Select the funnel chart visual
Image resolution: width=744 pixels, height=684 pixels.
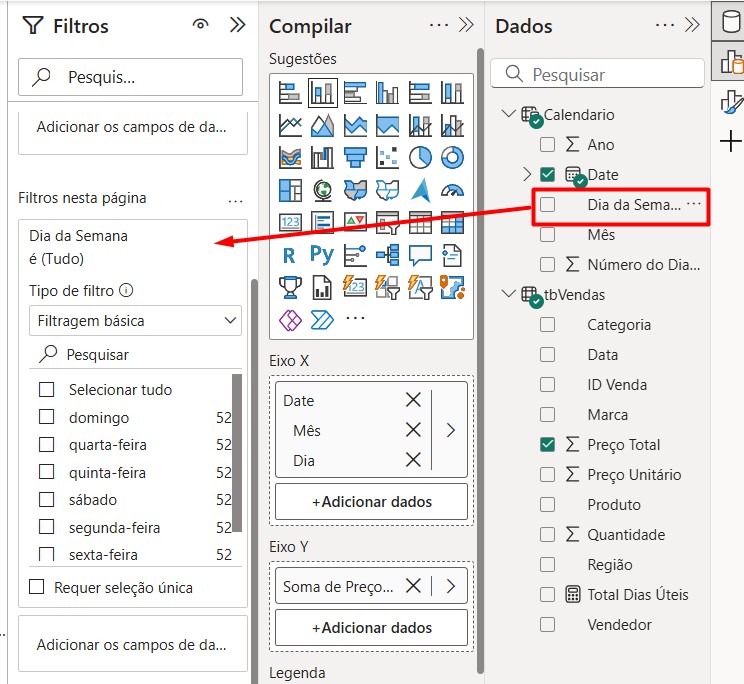coord(355,157)
